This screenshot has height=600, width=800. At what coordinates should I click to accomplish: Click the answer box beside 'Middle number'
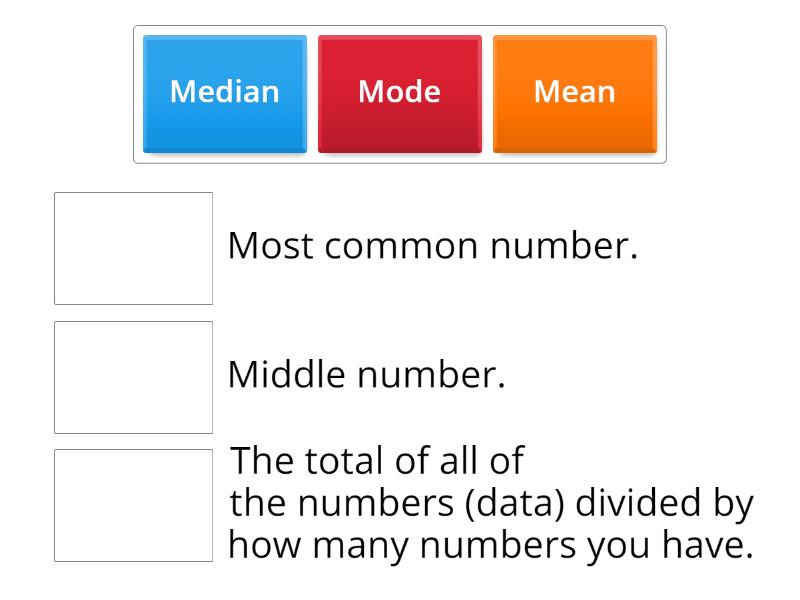tap(134, 375)
